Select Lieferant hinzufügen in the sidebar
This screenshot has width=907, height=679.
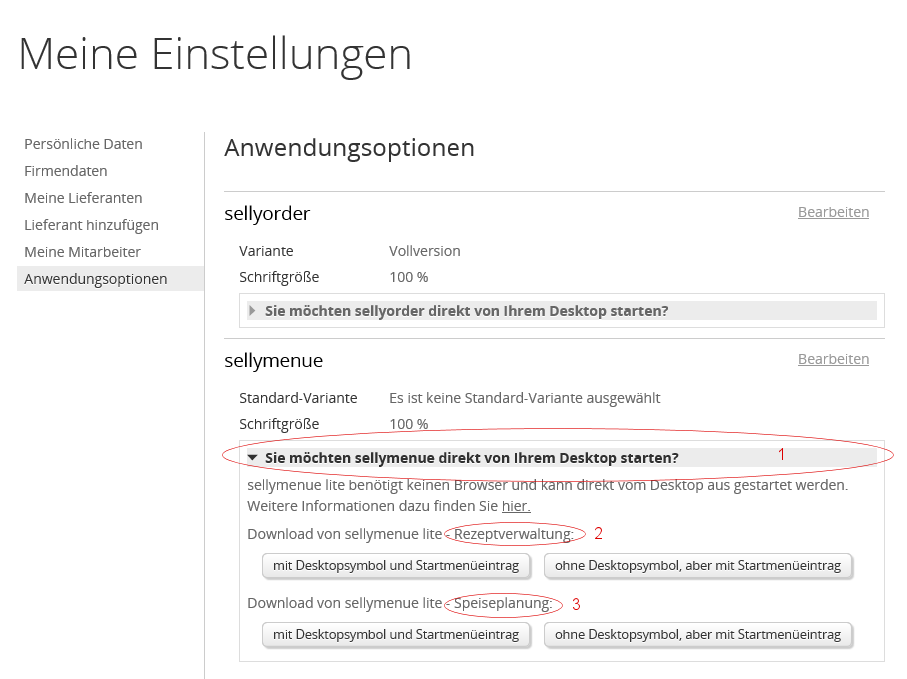91,225
